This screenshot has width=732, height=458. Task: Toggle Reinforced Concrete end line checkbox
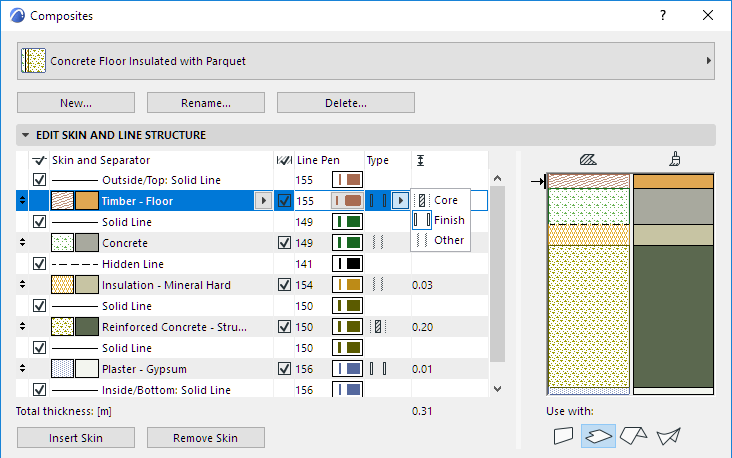(x=284, y=327)
